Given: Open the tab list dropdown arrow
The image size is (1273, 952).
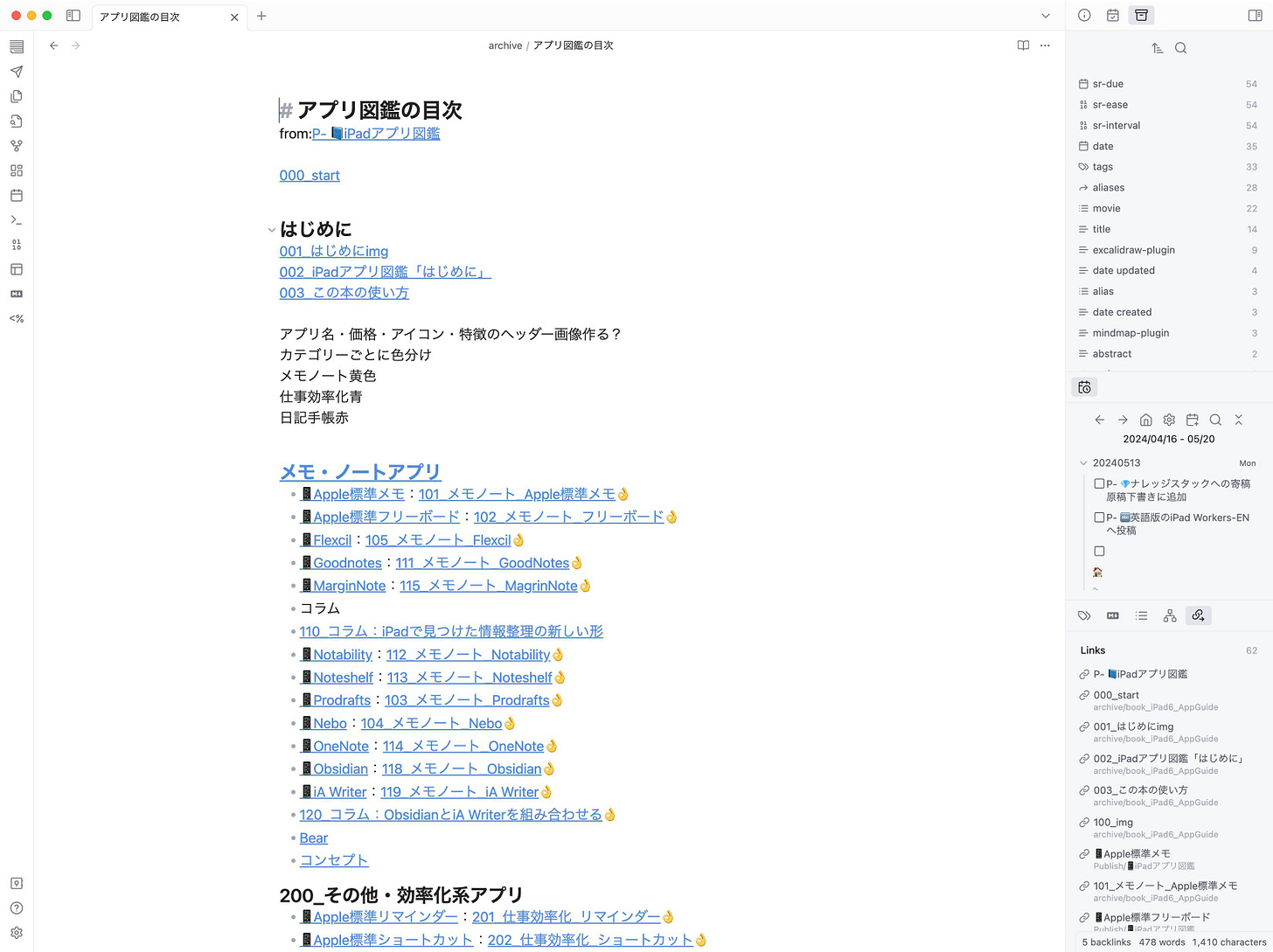Looking at the screenshot, I should (1046, 16).
